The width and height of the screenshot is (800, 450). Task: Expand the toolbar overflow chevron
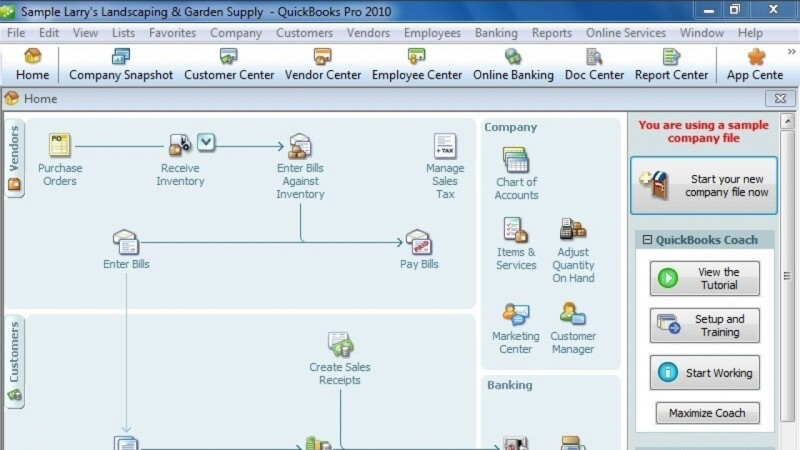[x=791, y=52]
